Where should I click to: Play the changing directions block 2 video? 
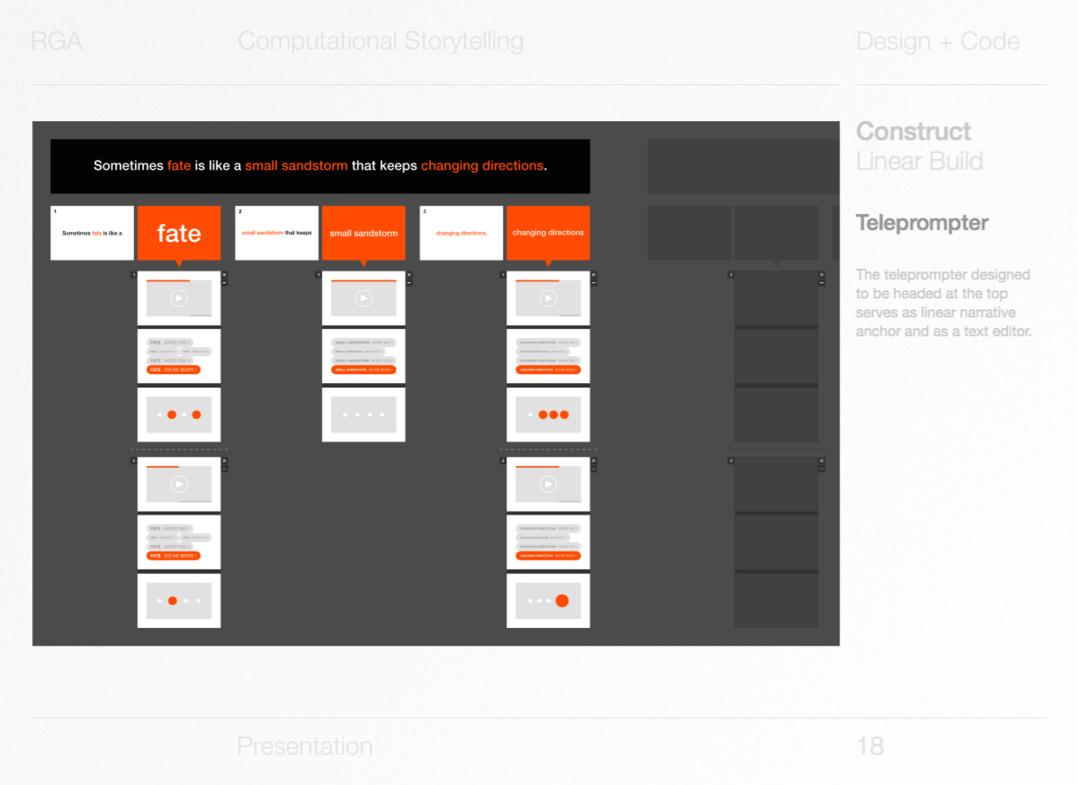coord(548,484)
